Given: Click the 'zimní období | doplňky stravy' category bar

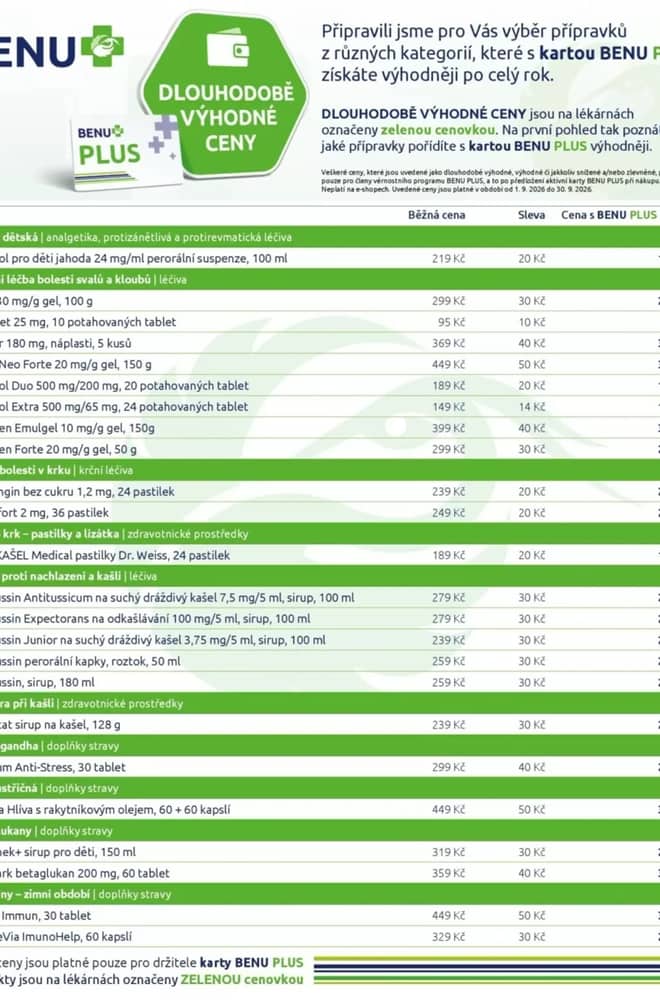Looking at the screenshot, I should (330, 894).
